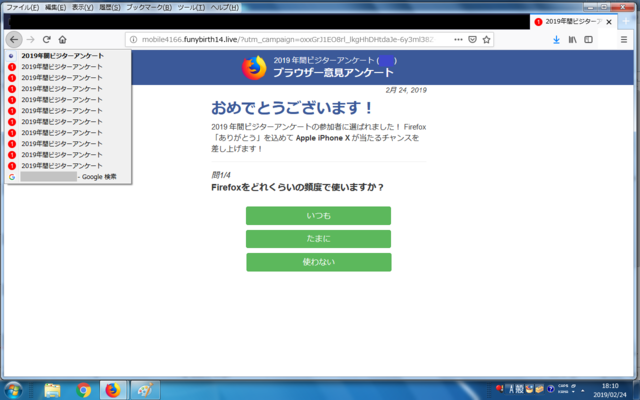Open the ヘルプ menu
The height and width of the screenshot is (400, 640).
click(224, 7)
